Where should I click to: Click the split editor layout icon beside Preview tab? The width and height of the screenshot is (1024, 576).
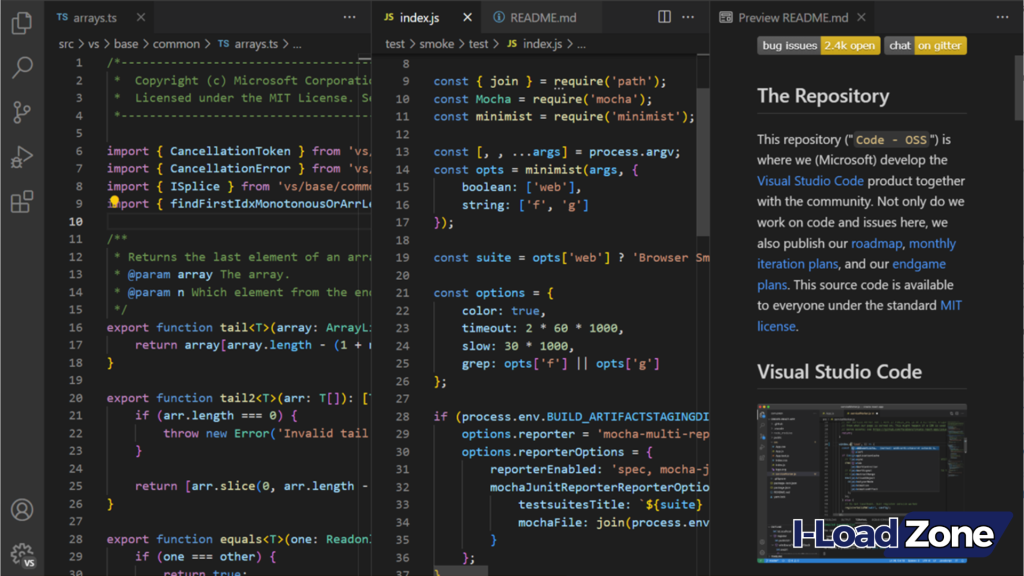point(664,16)
